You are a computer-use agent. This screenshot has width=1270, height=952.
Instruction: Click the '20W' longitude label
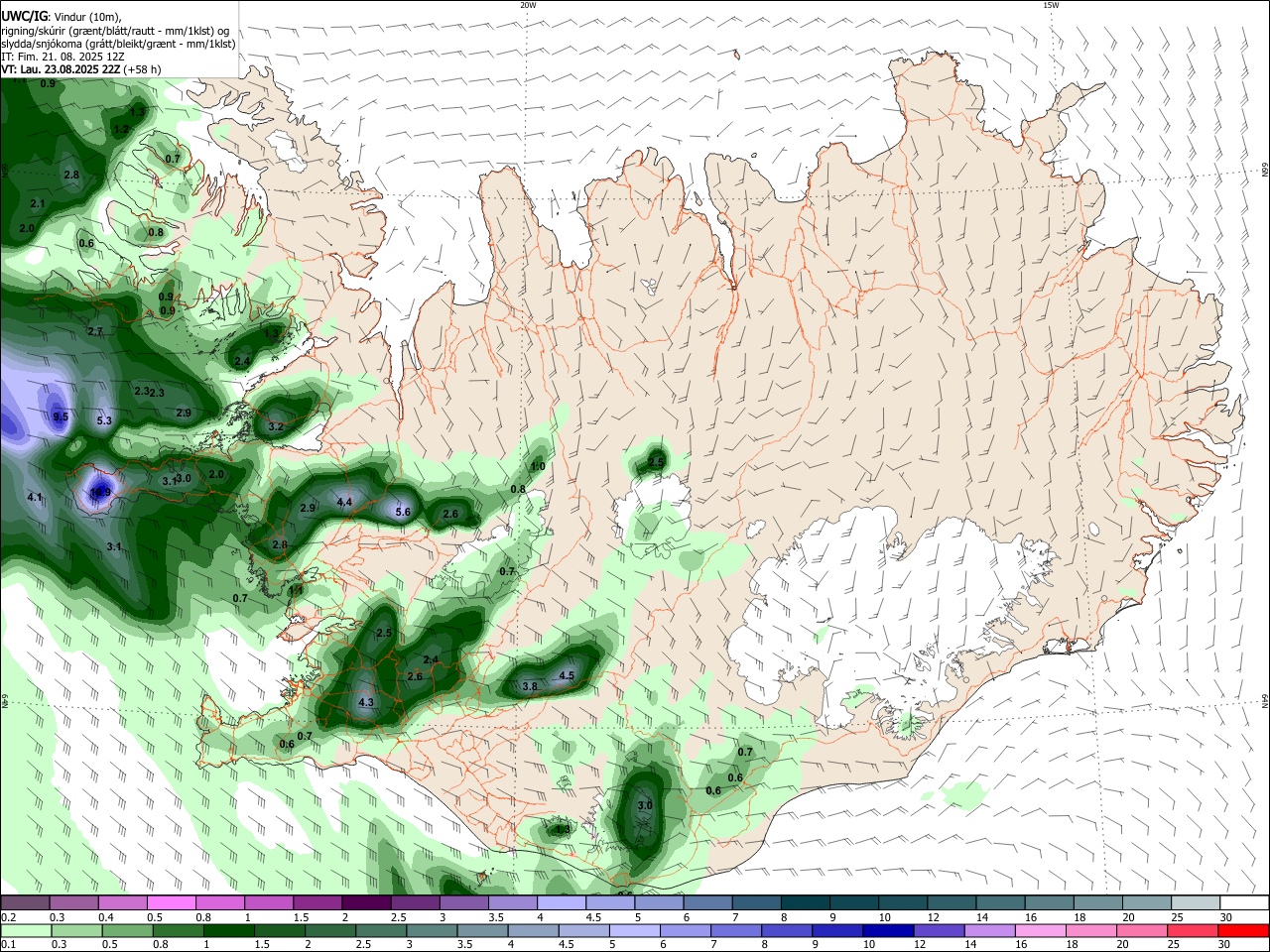pos(528,5)
